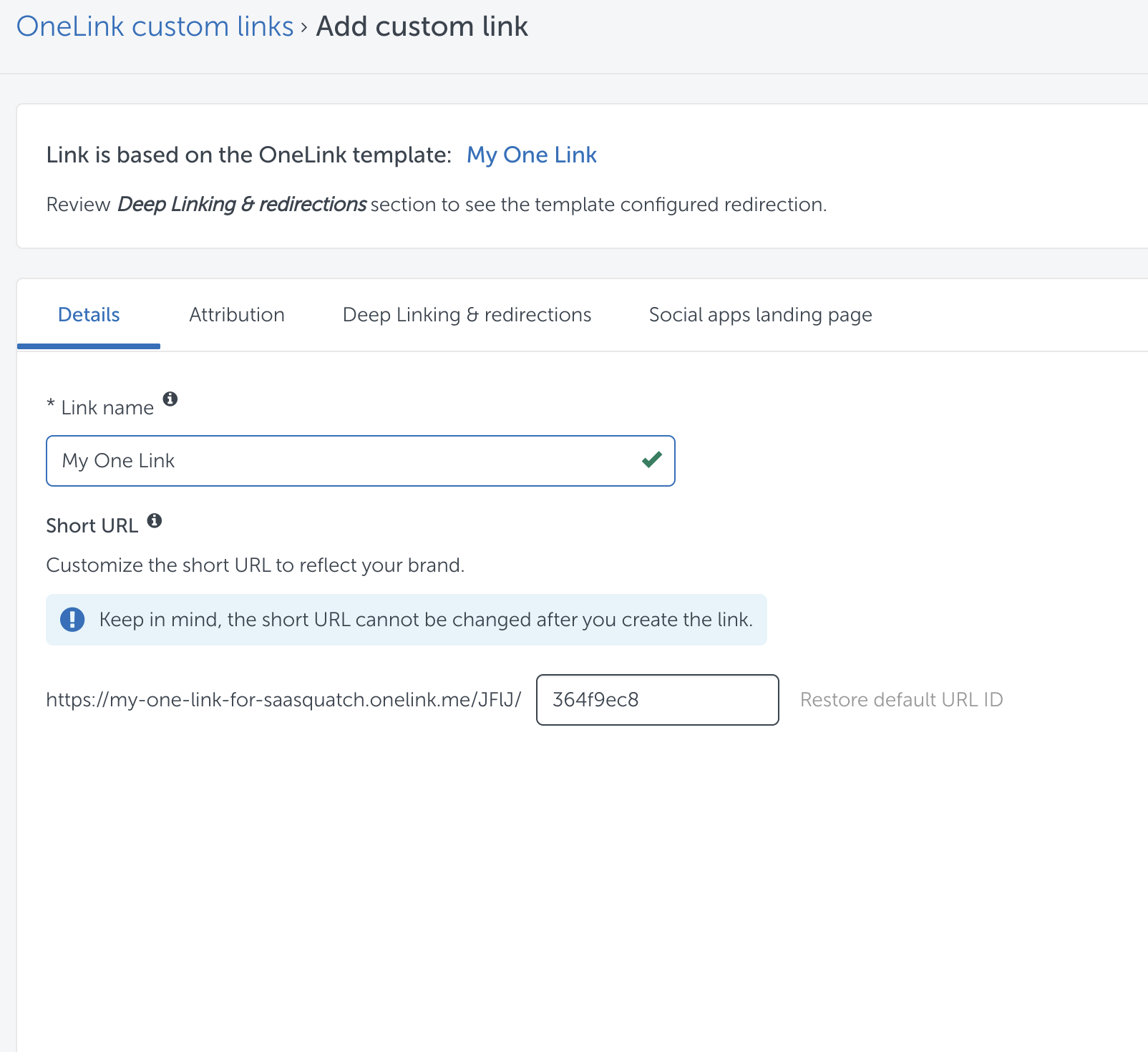The height and width of the screenshot is (1052, 1148).
Task: Click the info icon beside Link name
Action: 170,399
